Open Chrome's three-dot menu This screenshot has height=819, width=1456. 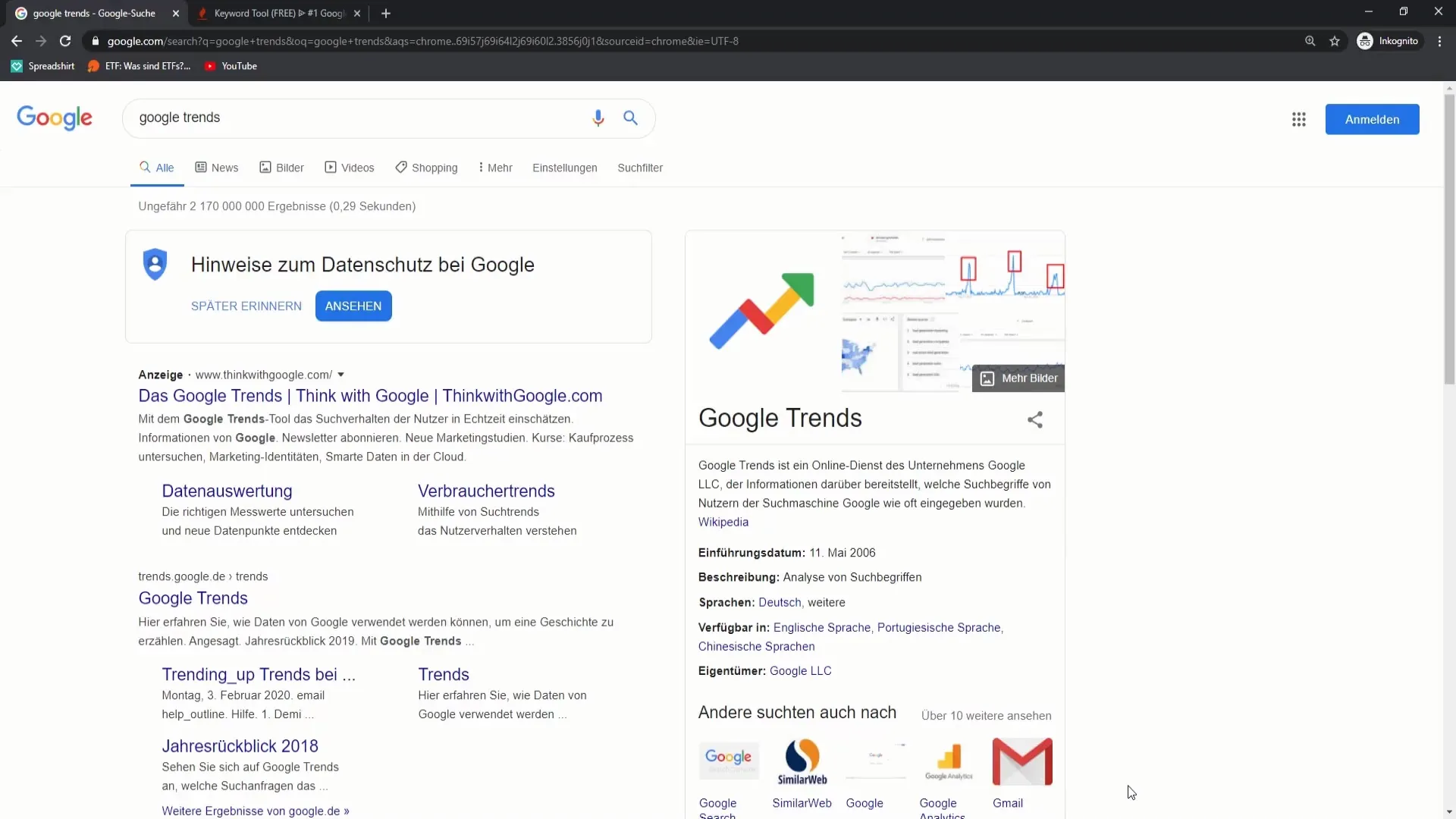point(1439,41)
